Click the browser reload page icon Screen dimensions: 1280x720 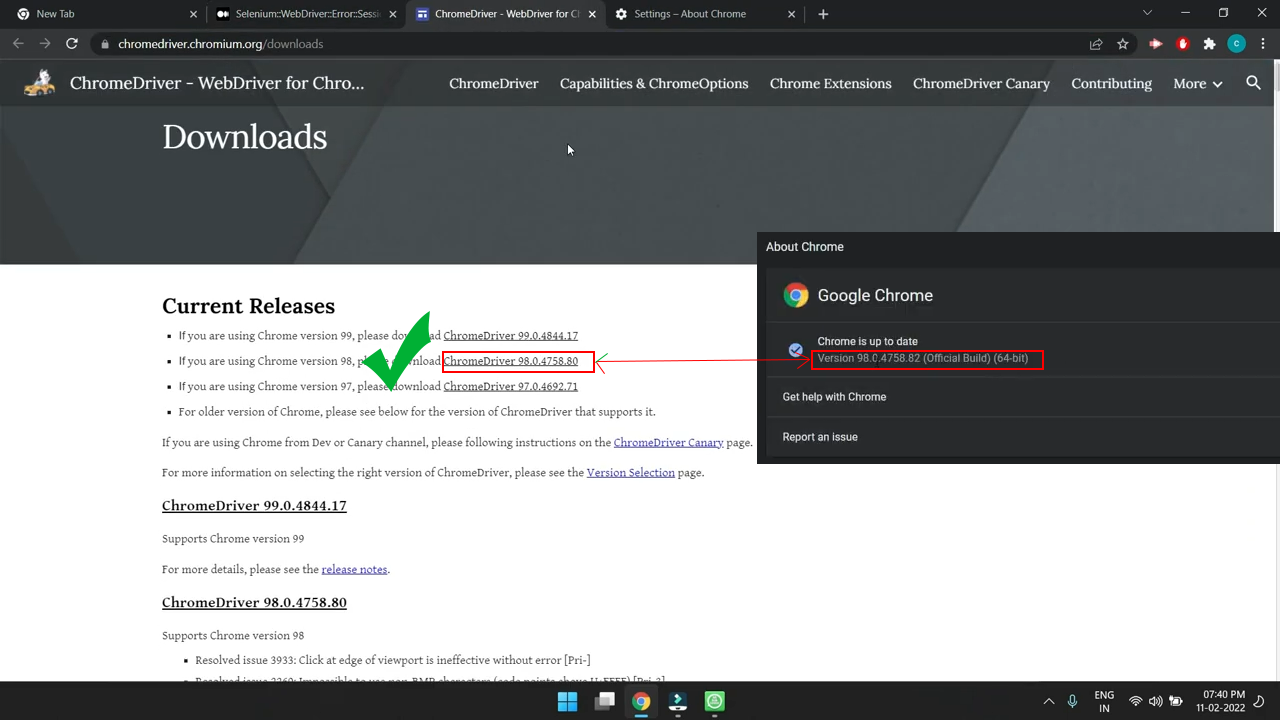[72, 44]
